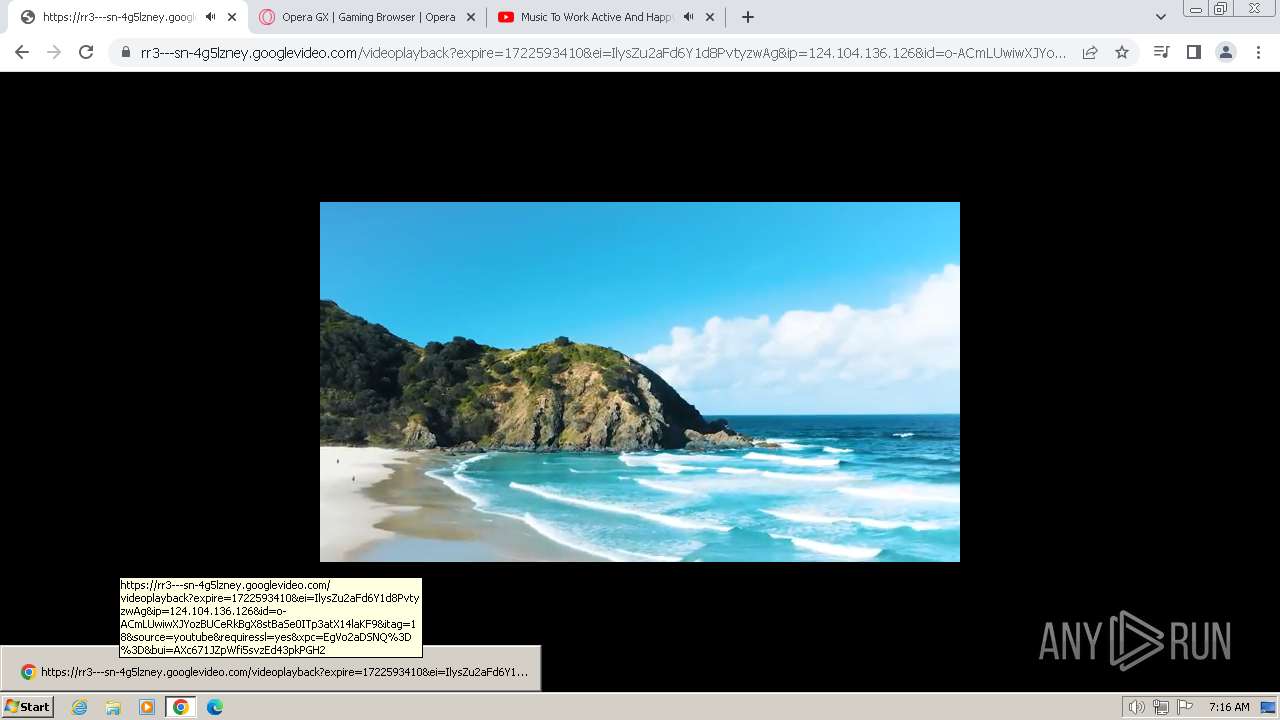Expand the tab search chevron
The height and width of the screenshot is (720, 1280).
1161,17
